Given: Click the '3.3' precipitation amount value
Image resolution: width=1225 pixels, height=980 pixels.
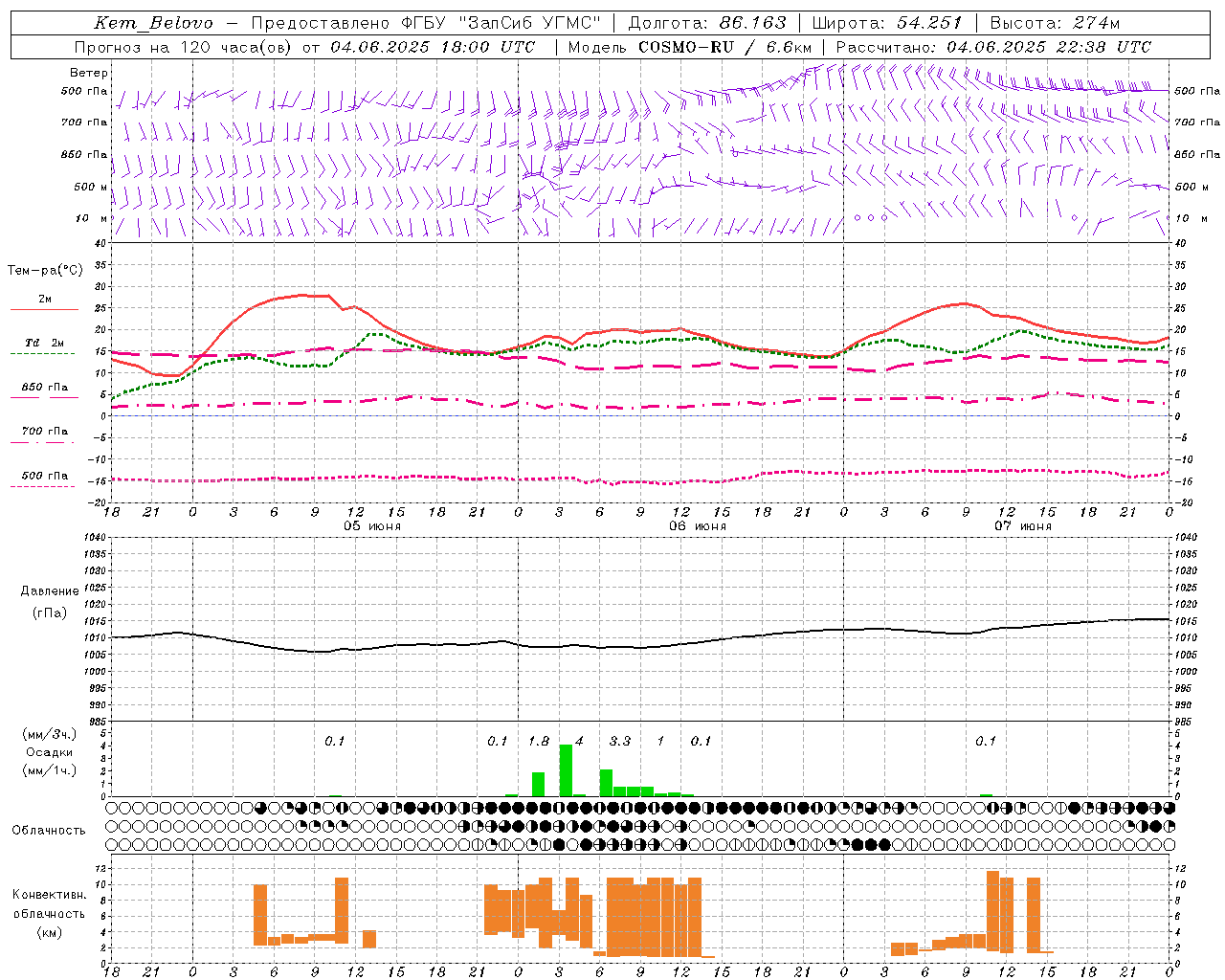Looking at the screenshot, I should [x=620, y=741].
